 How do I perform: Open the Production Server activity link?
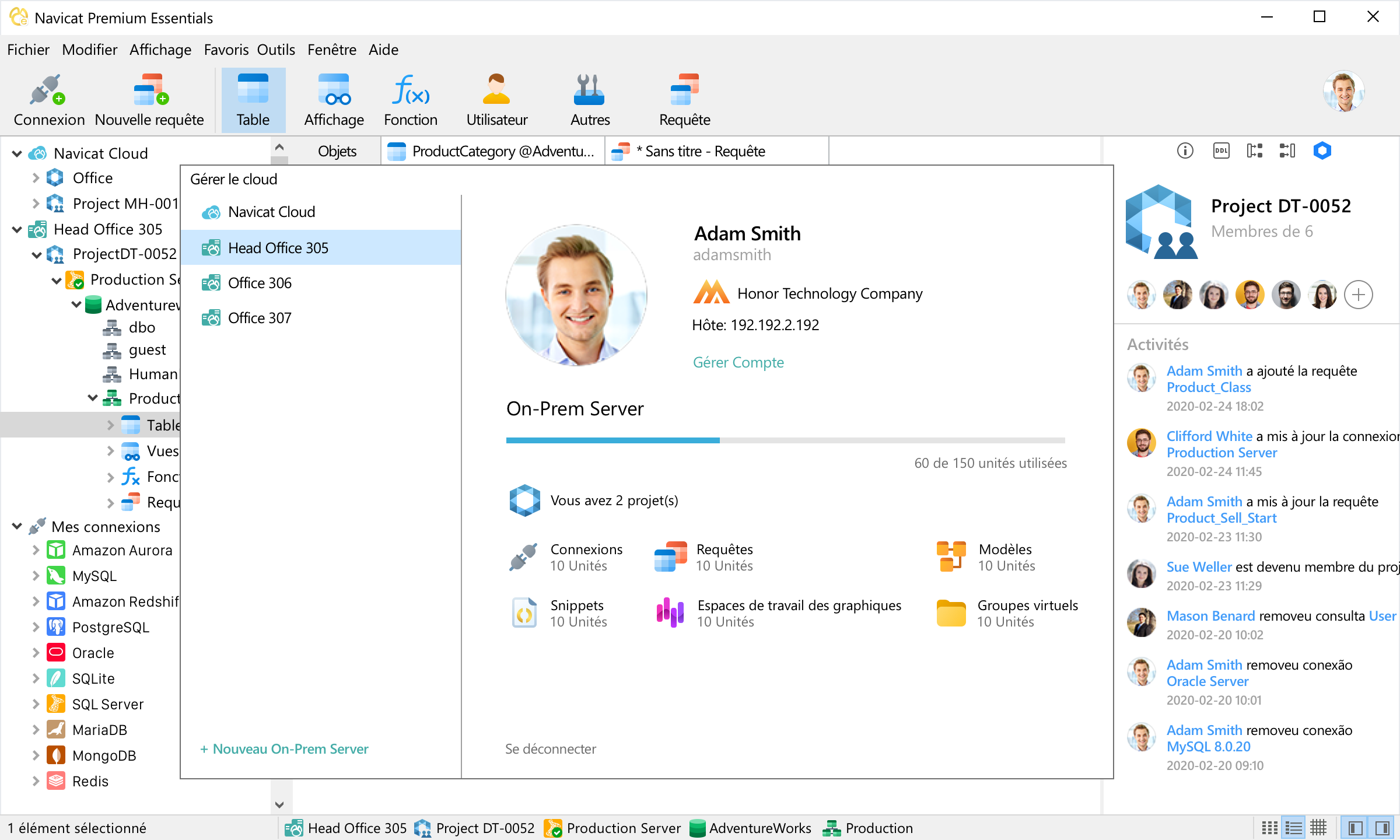coord(1221,453)
